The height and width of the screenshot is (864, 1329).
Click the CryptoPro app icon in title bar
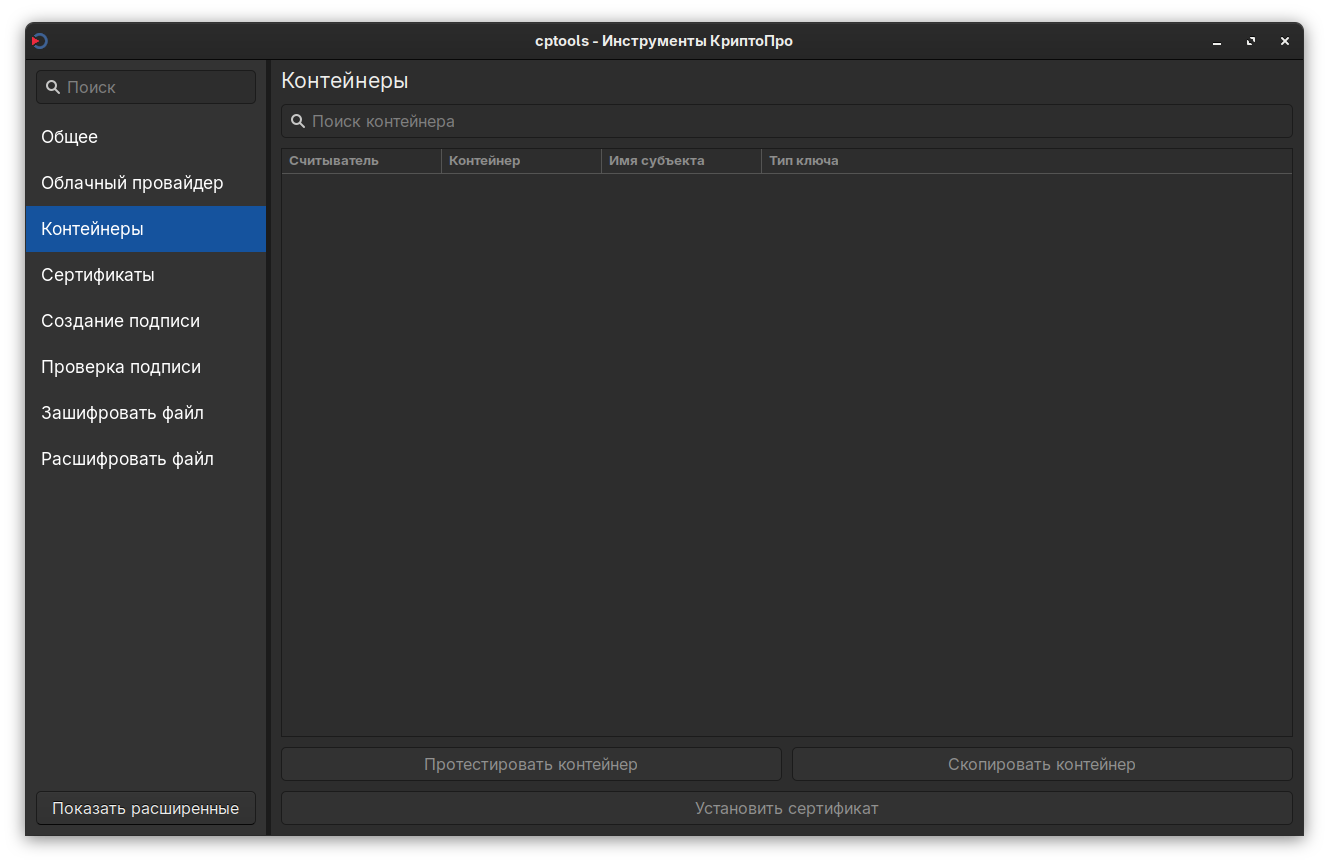[39, 41]
